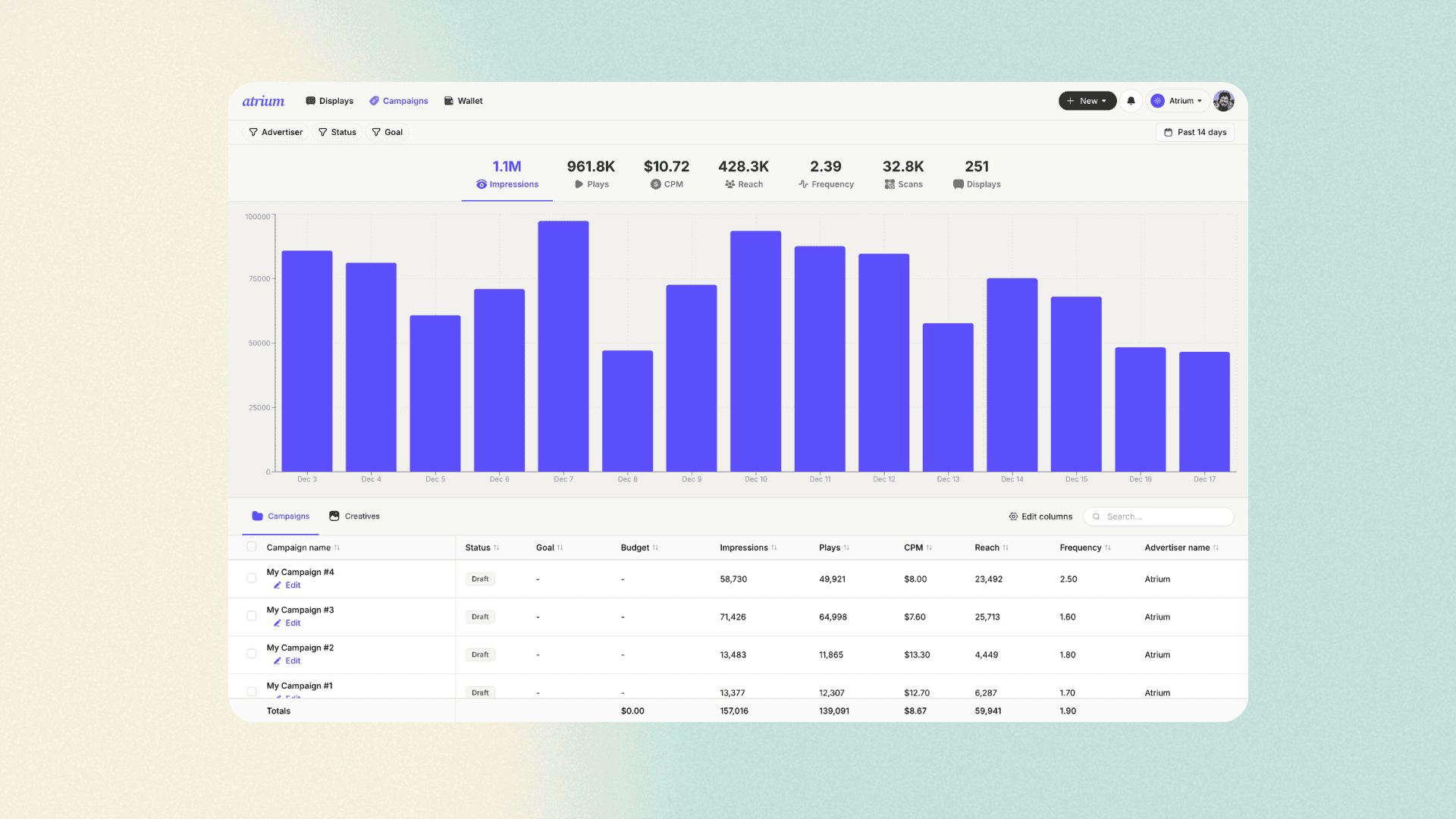Select the Reach metric

click(743, 174)
